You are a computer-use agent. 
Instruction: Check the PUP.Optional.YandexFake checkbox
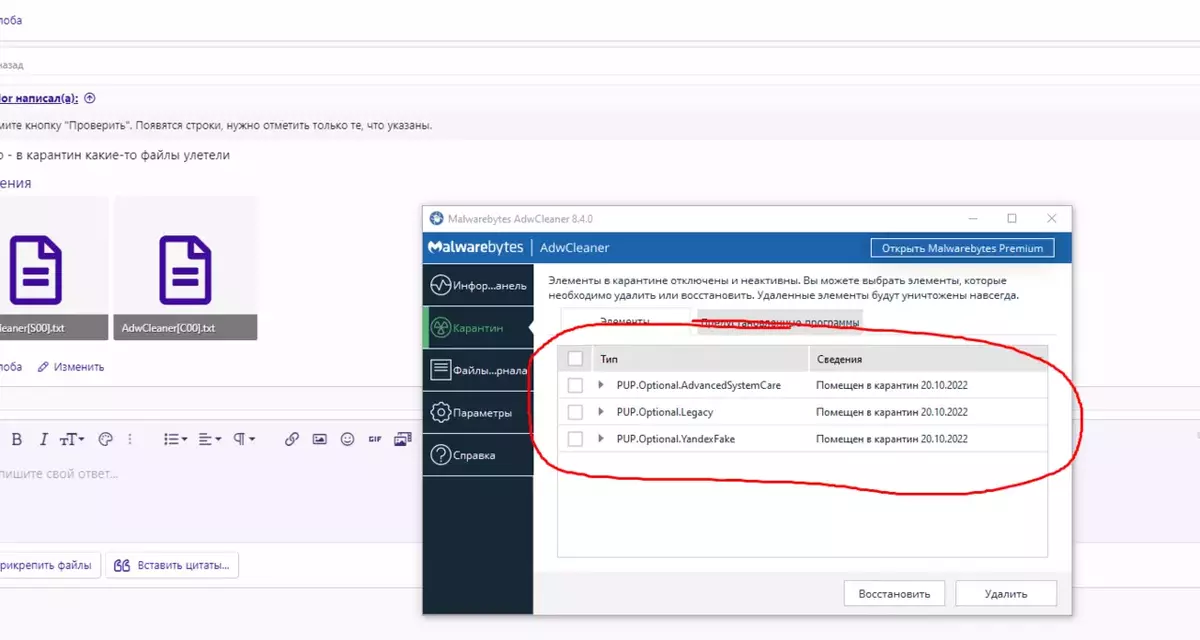pos(575,439)
